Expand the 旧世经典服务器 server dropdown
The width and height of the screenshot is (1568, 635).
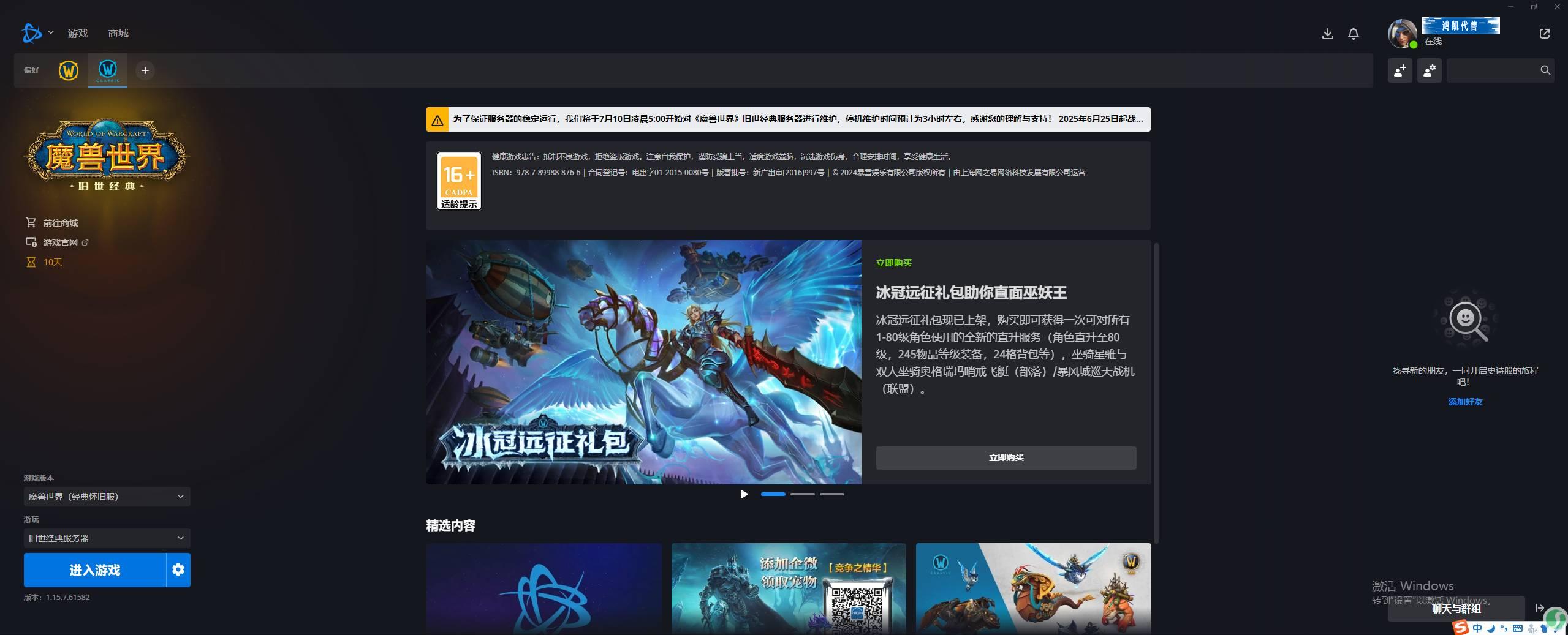coord(107,538)
